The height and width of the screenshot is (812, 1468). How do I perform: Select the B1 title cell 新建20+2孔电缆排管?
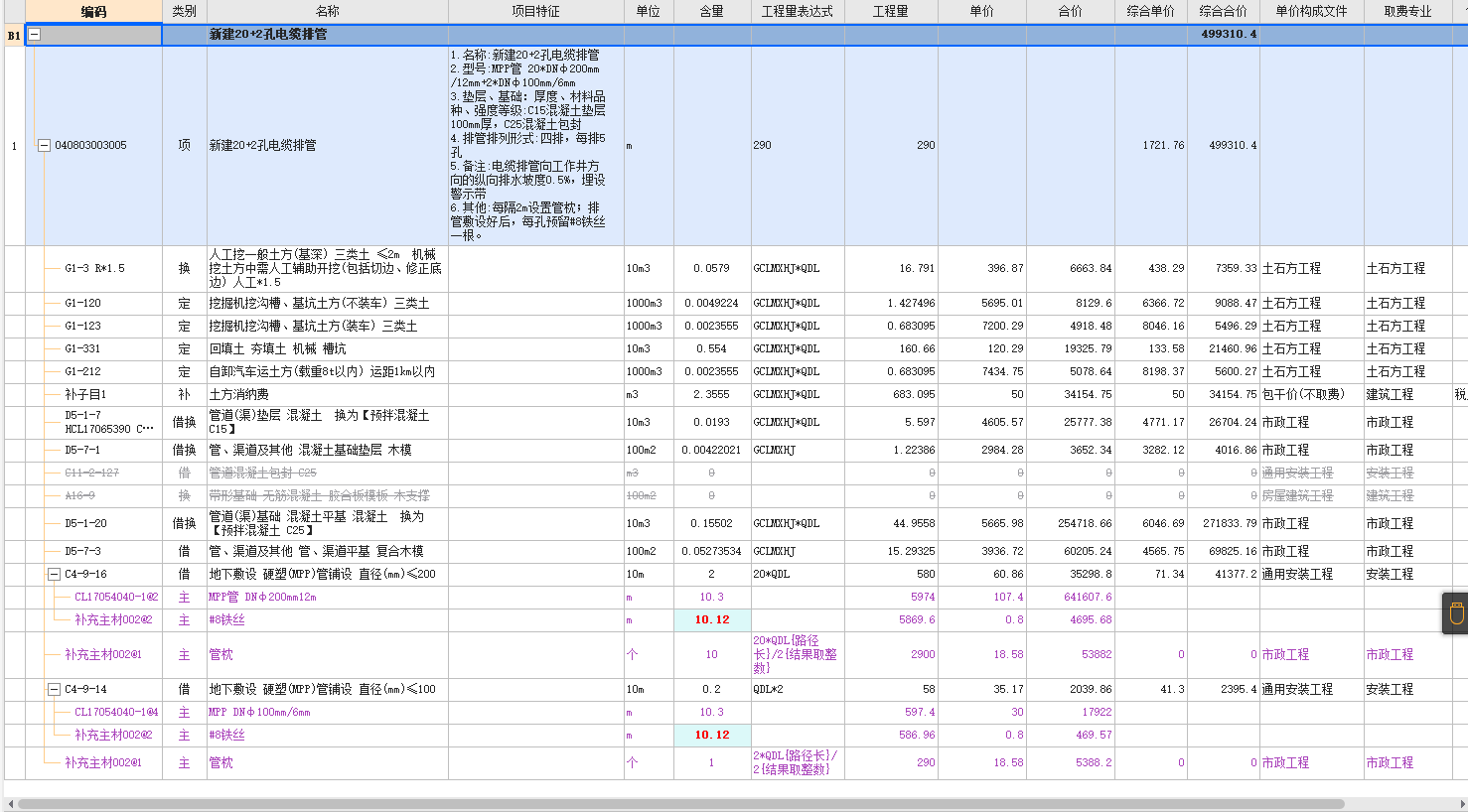[328, 35]
